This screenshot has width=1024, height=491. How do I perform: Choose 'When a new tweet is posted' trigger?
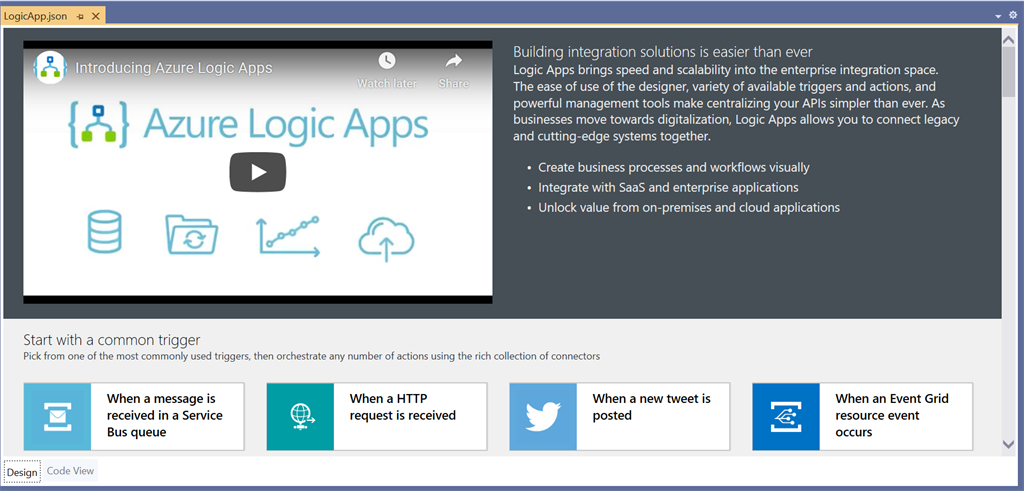[620, 417]
